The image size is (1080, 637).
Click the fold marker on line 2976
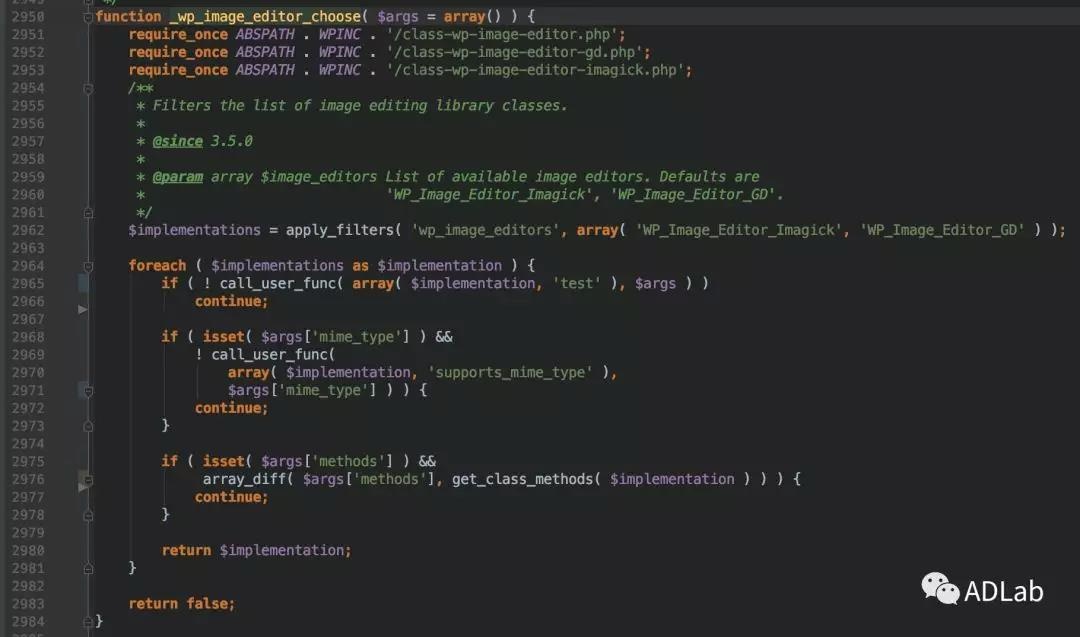(x=86, y=481)
